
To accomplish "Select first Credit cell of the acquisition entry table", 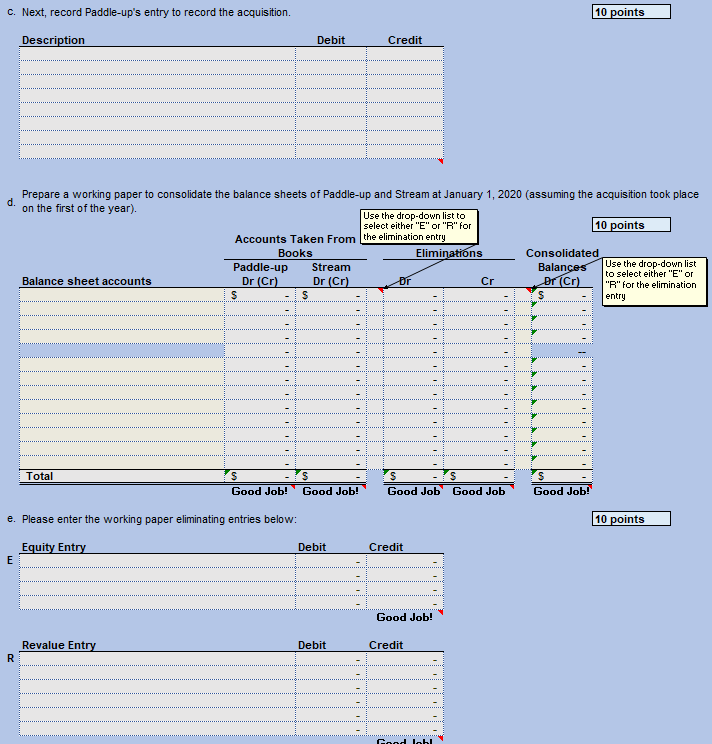I will 405,54.
